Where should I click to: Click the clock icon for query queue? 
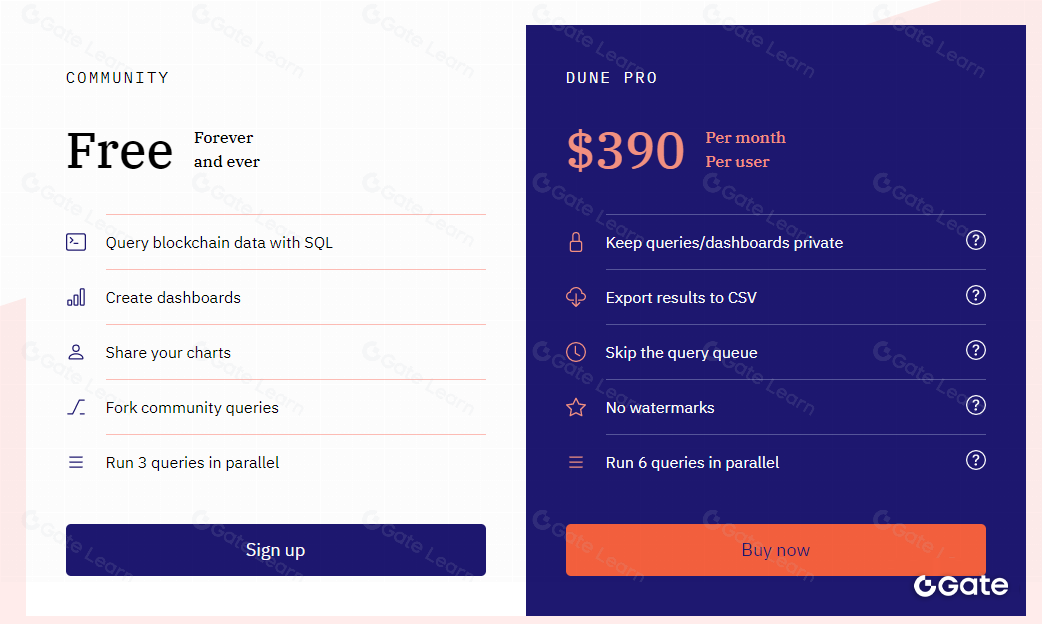(x=576, y=352)
